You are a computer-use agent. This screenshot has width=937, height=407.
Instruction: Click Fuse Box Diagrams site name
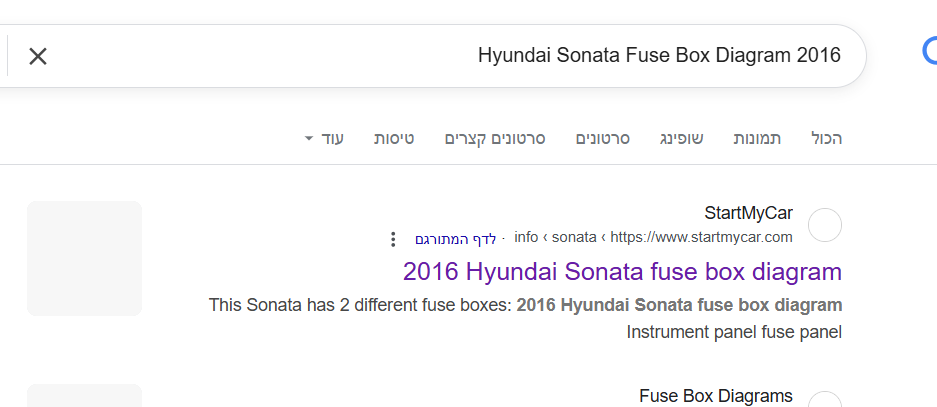pos(716,396)
